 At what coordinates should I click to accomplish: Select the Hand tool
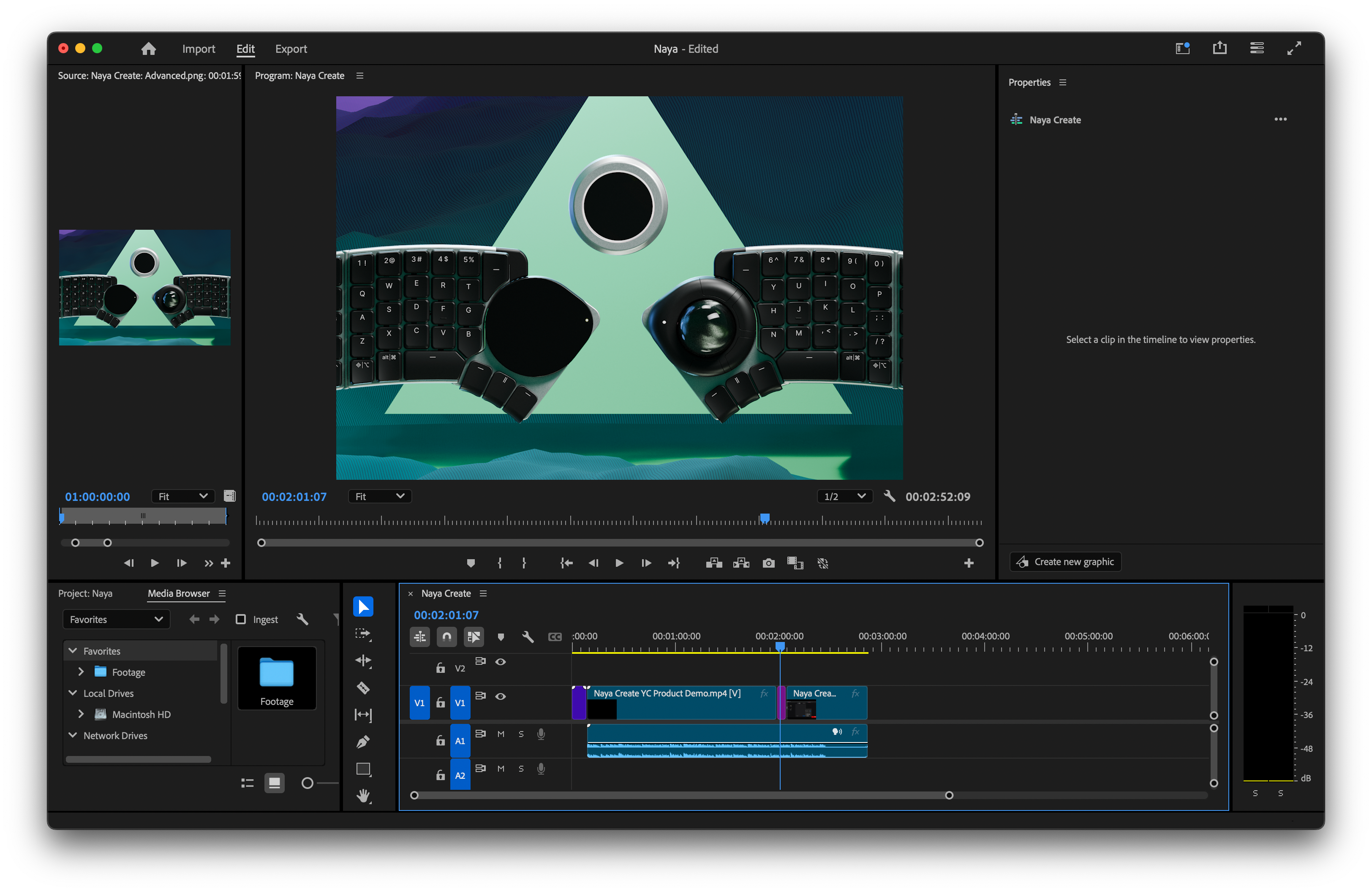[x=363, y=796]
